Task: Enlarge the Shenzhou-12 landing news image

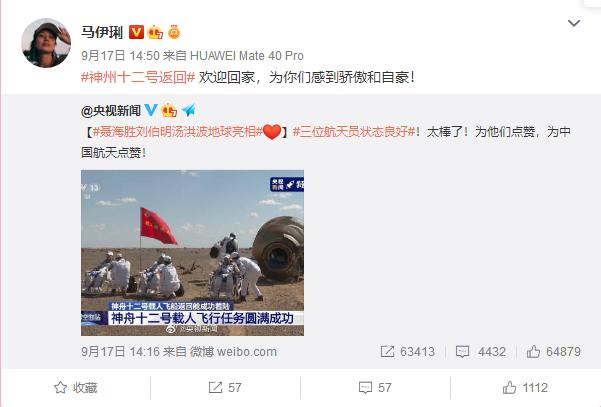Action: coord(192,253)
